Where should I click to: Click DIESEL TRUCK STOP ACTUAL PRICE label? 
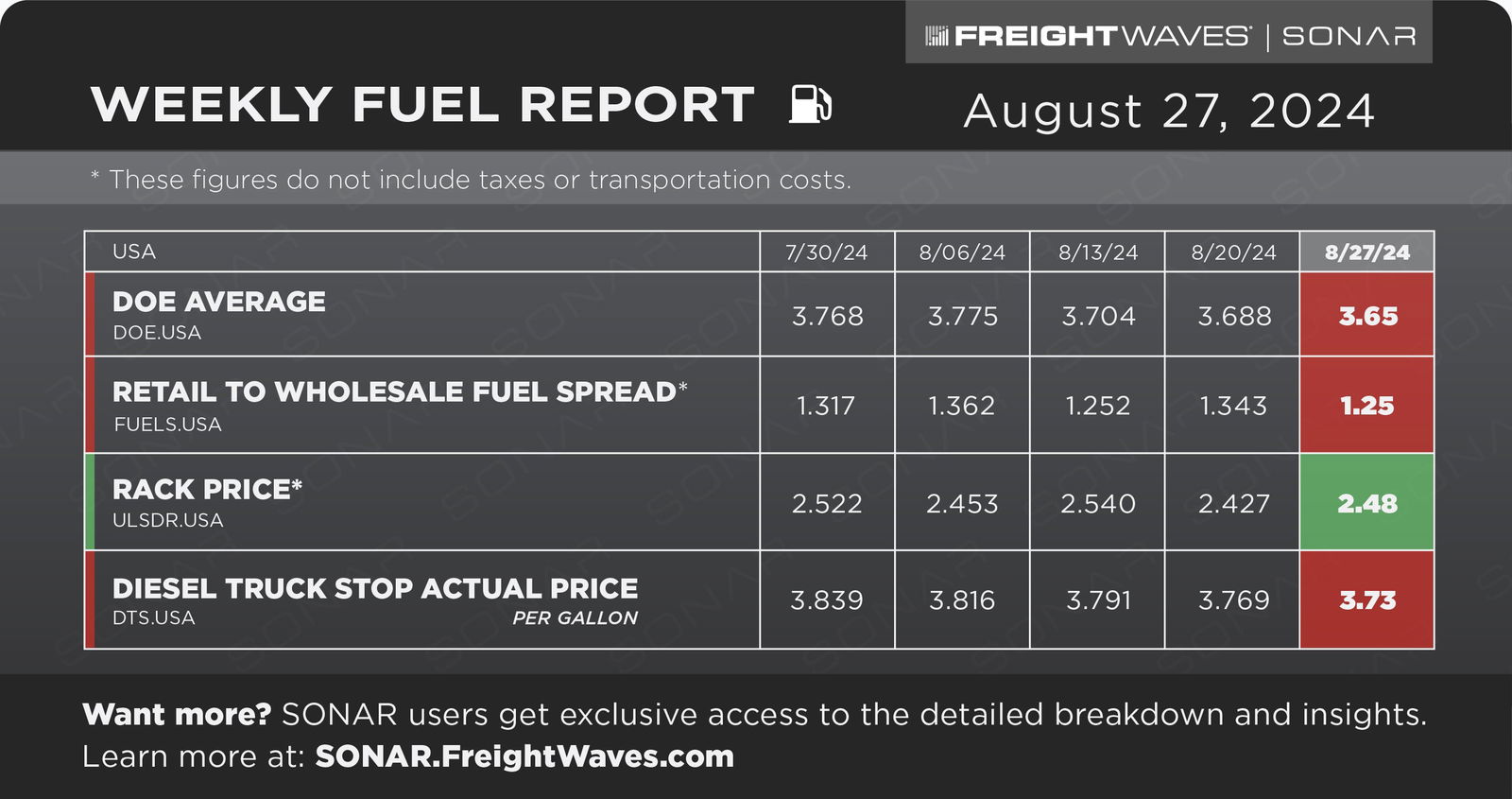click(x=375, y=588)
